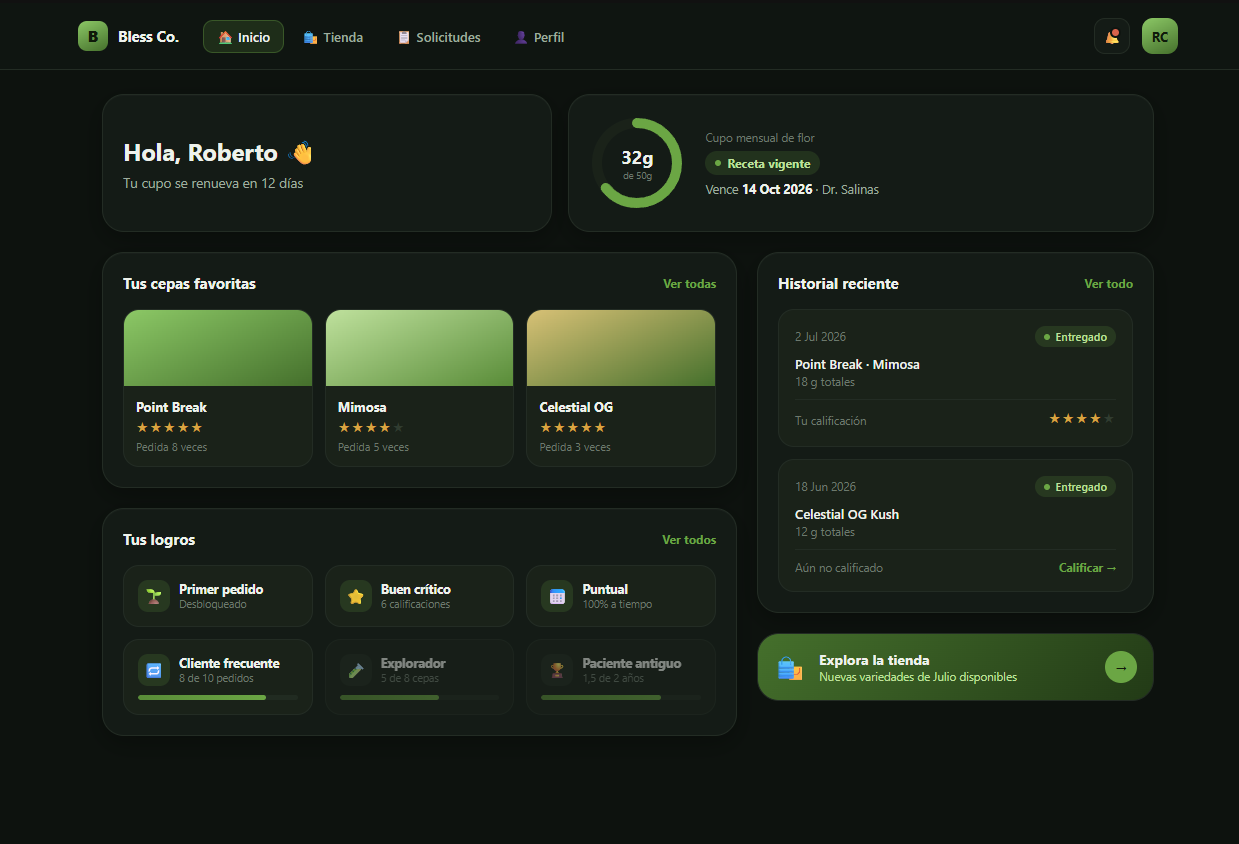Click the Cliente frecuente refresh icon
Screen dimensions: 1239x844
point(154,670)
